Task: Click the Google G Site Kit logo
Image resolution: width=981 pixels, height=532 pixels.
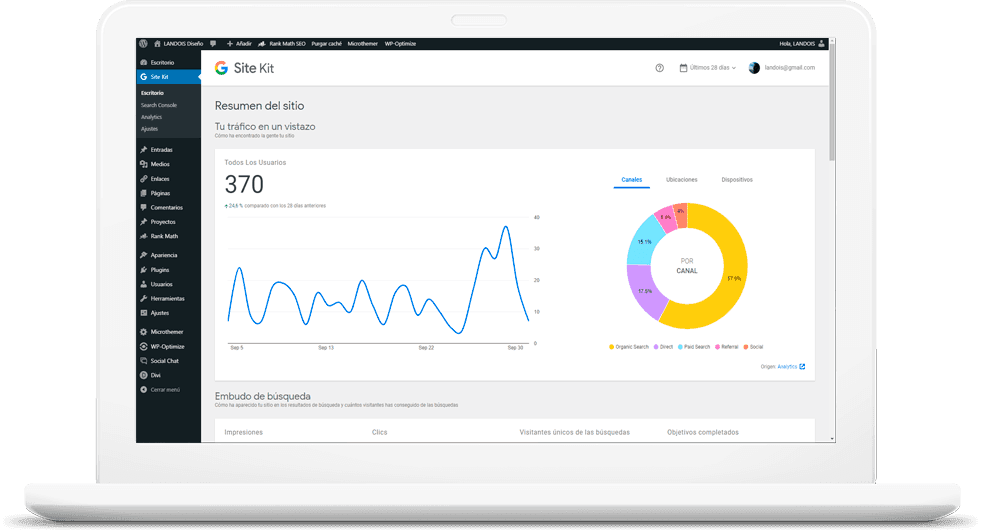Action: (x=221, y=68)
